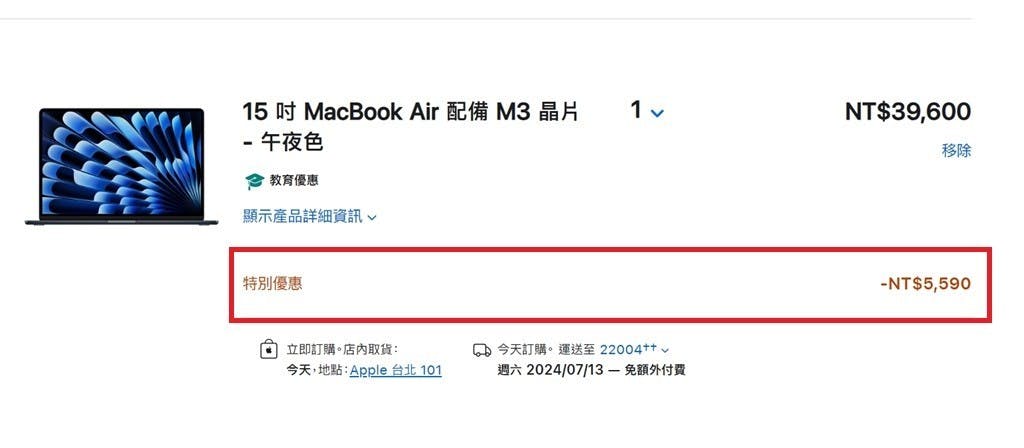Click the graduation cap education icon
Screen dimensions: 1024x448
pyautogui.click(x=255, y=181)
